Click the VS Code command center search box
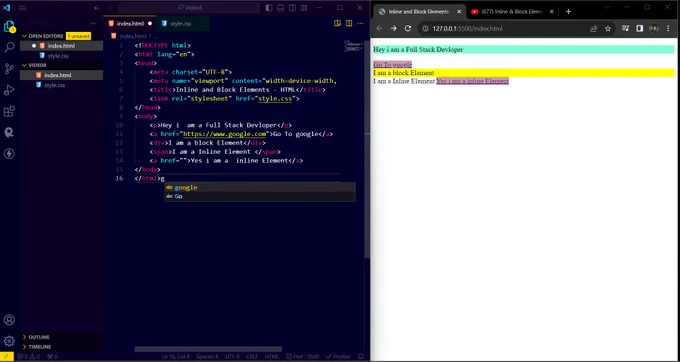 (x=189, y=8)
